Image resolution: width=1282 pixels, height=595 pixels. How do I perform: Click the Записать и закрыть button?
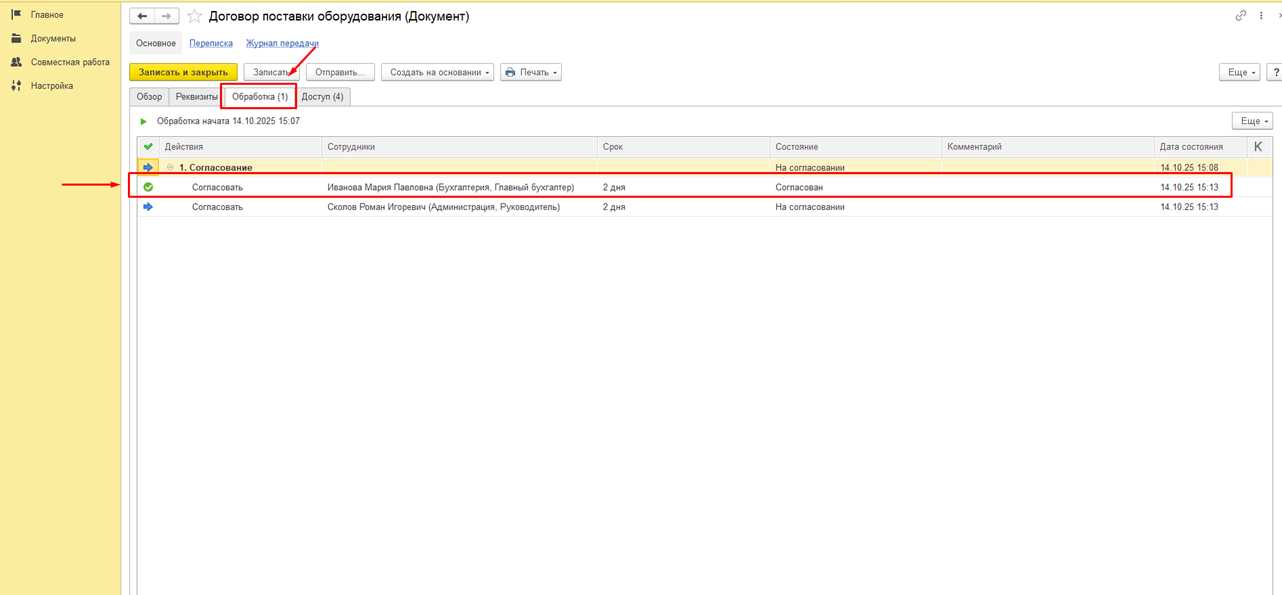[183, 72]
